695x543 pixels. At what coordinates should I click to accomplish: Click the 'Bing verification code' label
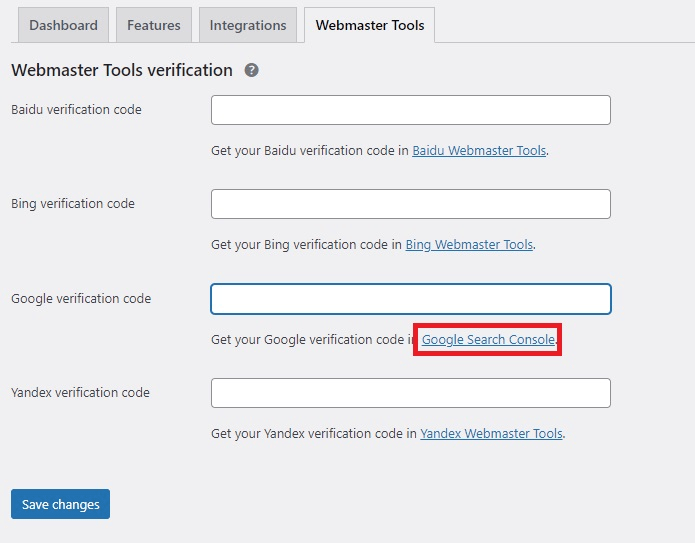(73, 204)
